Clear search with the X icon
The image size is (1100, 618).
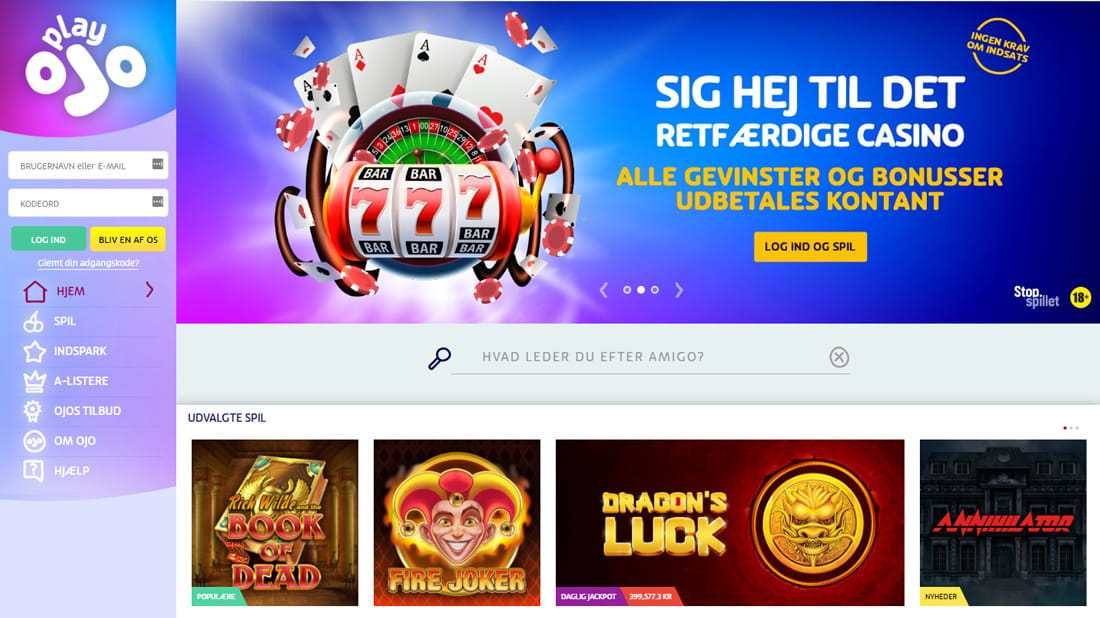point(839,357)
